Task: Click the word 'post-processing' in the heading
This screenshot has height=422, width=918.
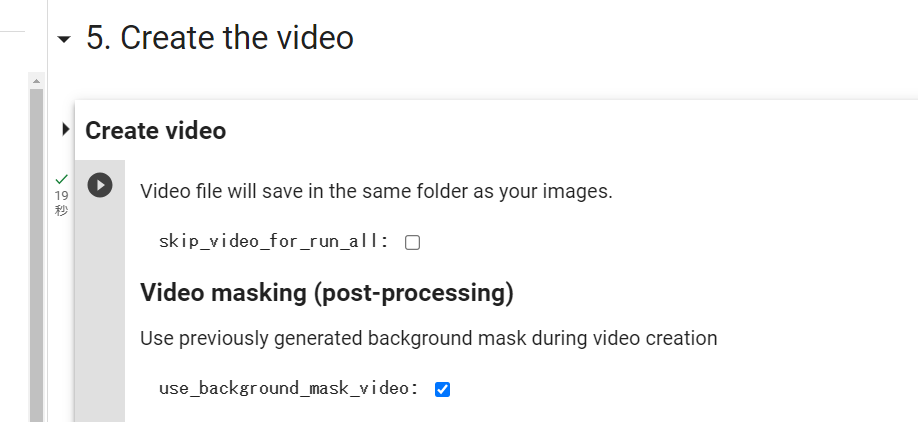Action: point(413,293)
